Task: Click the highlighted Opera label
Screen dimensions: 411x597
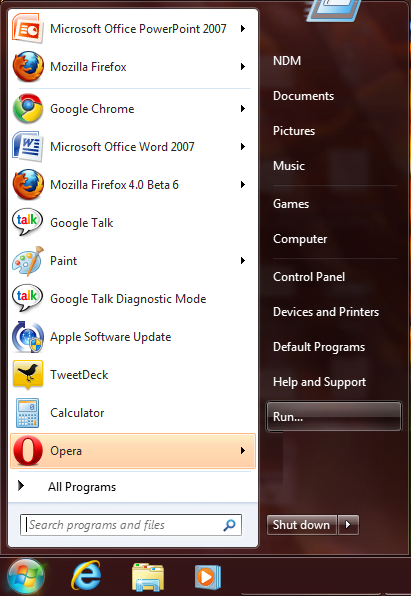Action: 66,451
